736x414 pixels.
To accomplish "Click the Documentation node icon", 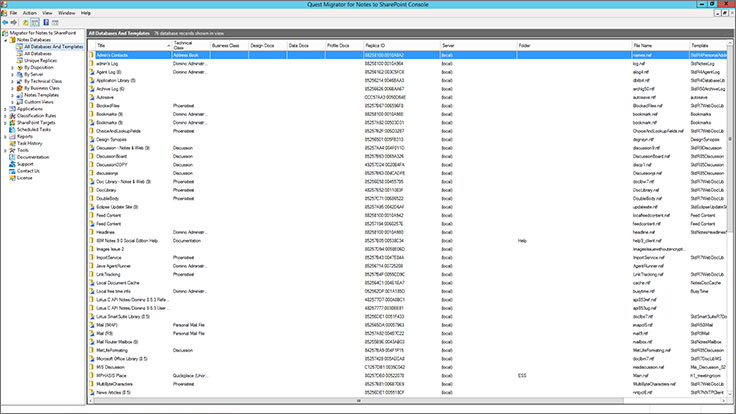I will [13, 157].
